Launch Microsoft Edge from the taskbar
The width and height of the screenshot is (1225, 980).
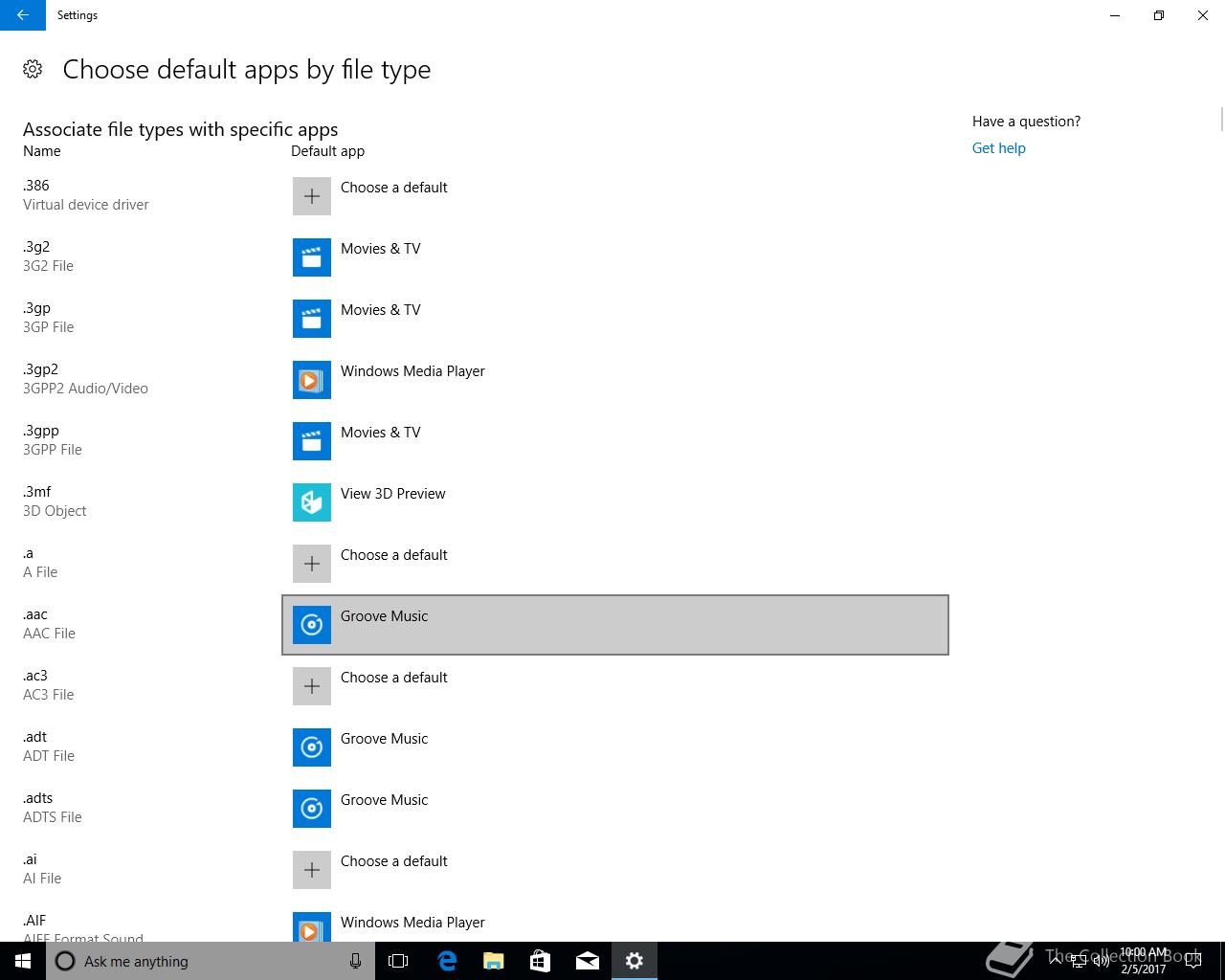447,961
